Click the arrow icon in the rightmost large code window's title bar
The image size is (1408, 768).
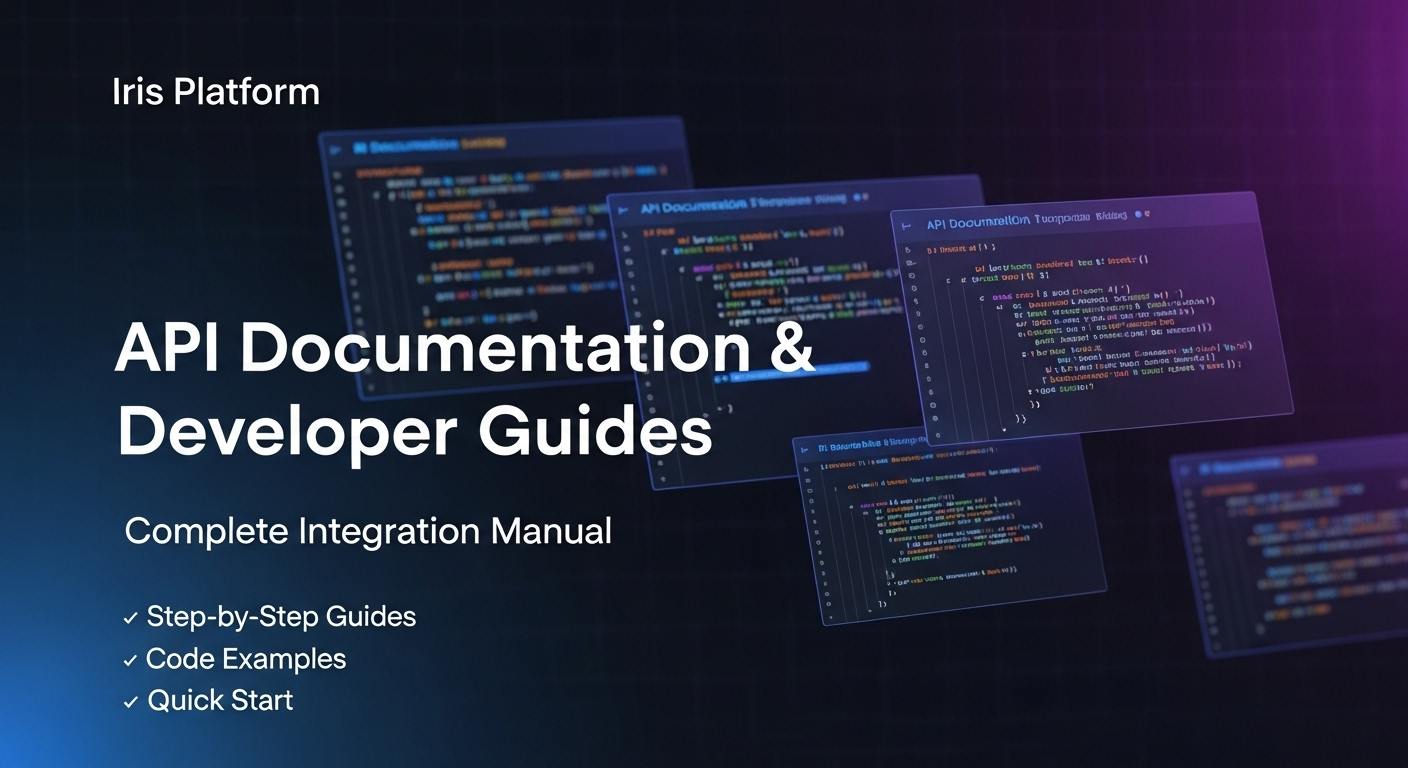tap(908, 227)
